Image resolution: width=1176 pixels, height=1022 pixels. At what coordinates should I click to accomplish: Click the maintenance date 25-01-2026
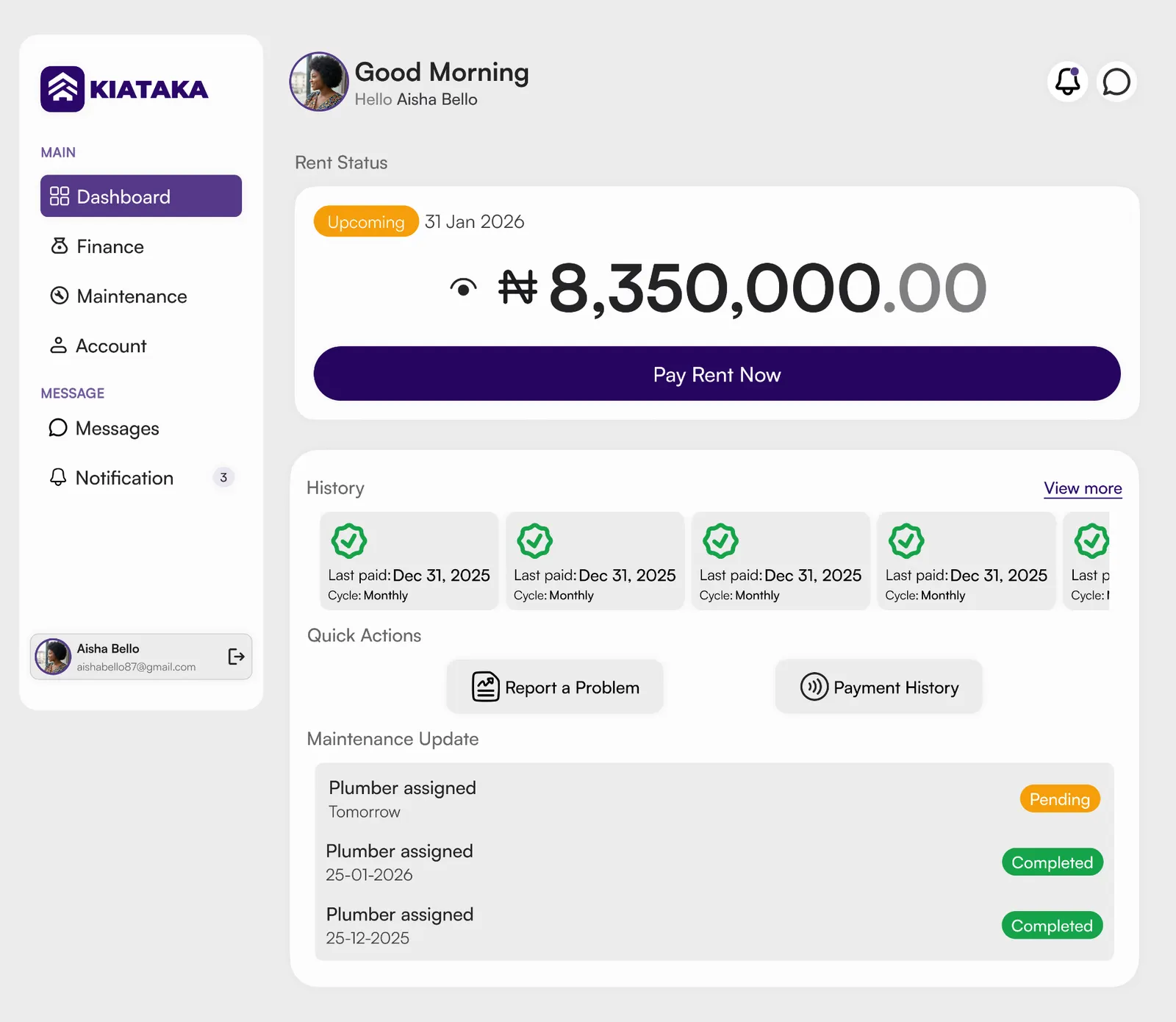pos(369,875)
